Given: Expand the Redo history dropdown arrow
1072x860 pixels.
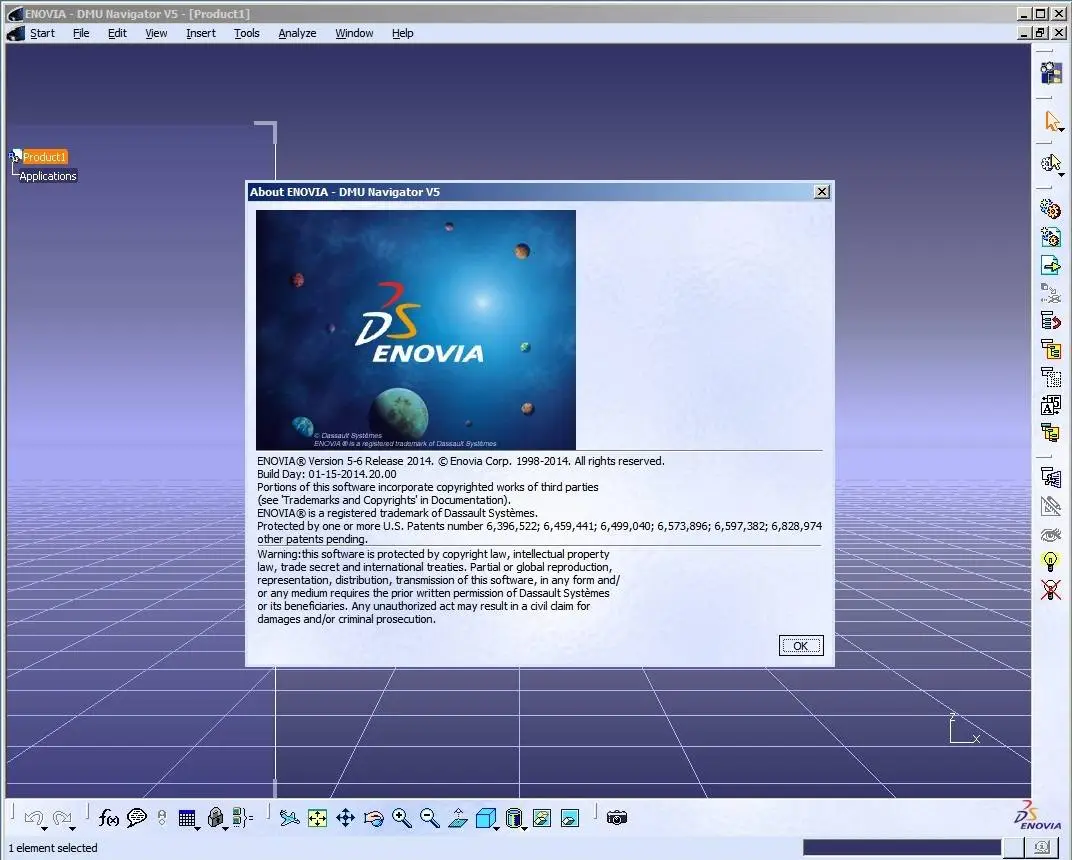Looking at the screenshot, I should point(72,829).
